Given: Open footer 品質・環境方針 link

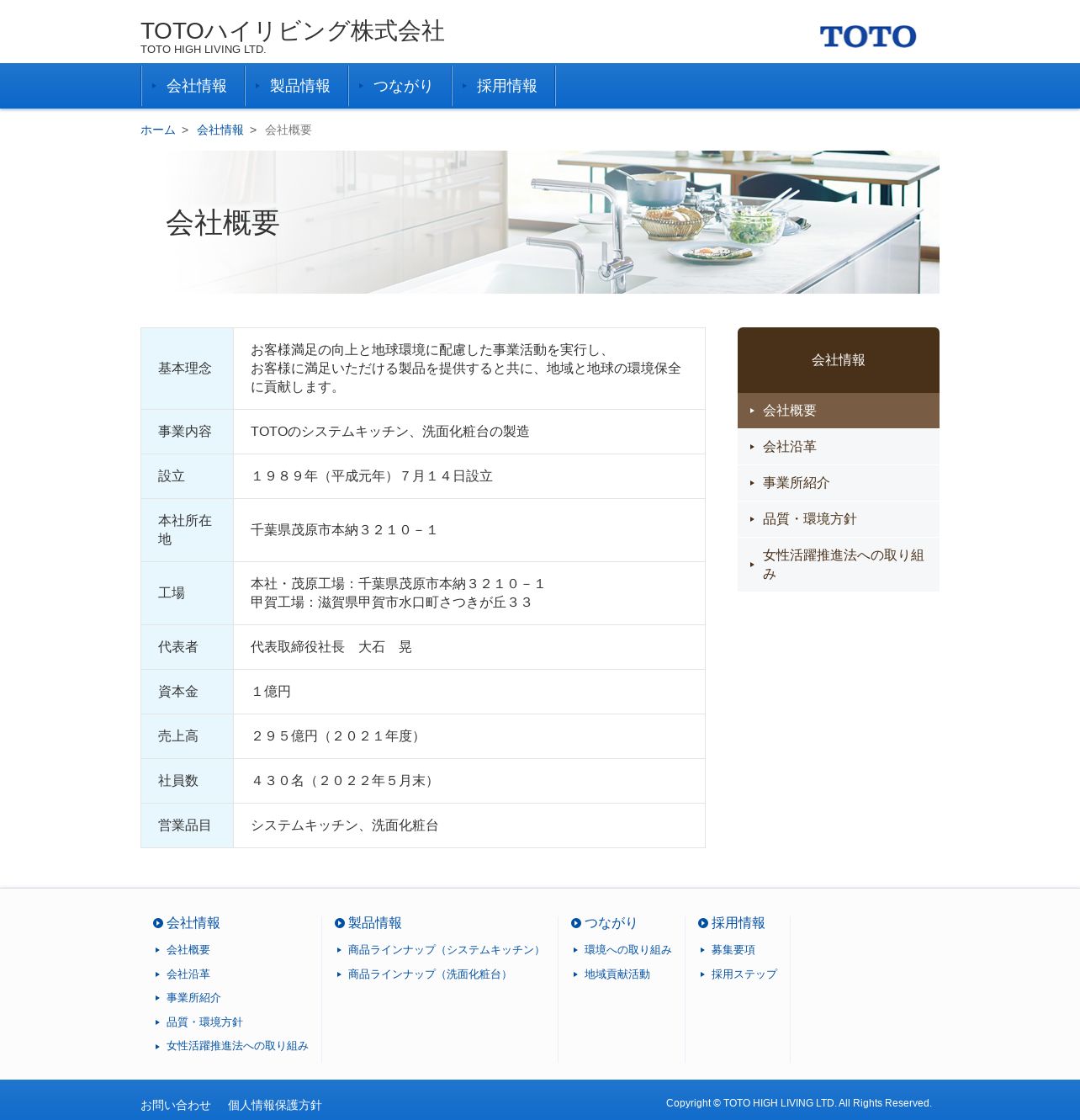Looking at the screenshot, I should (204, 1022).
